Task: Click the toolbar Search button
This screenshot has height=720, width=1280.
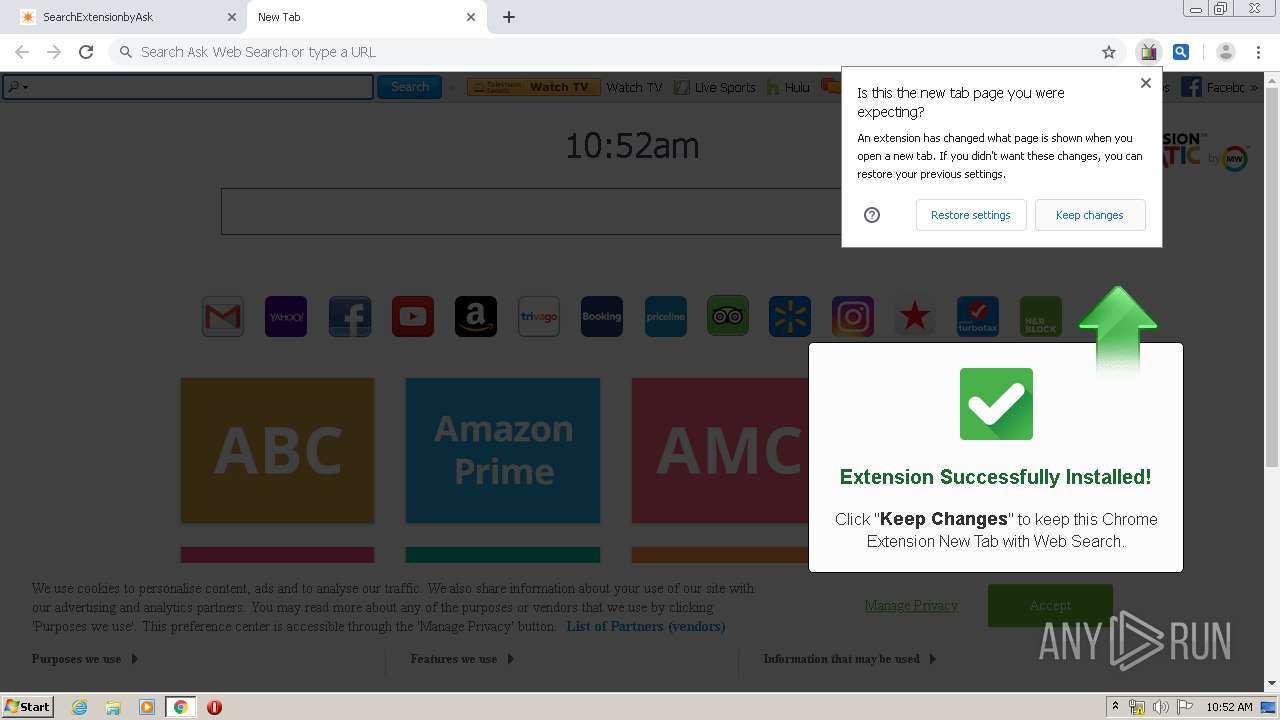Action: tap(410, 87)
